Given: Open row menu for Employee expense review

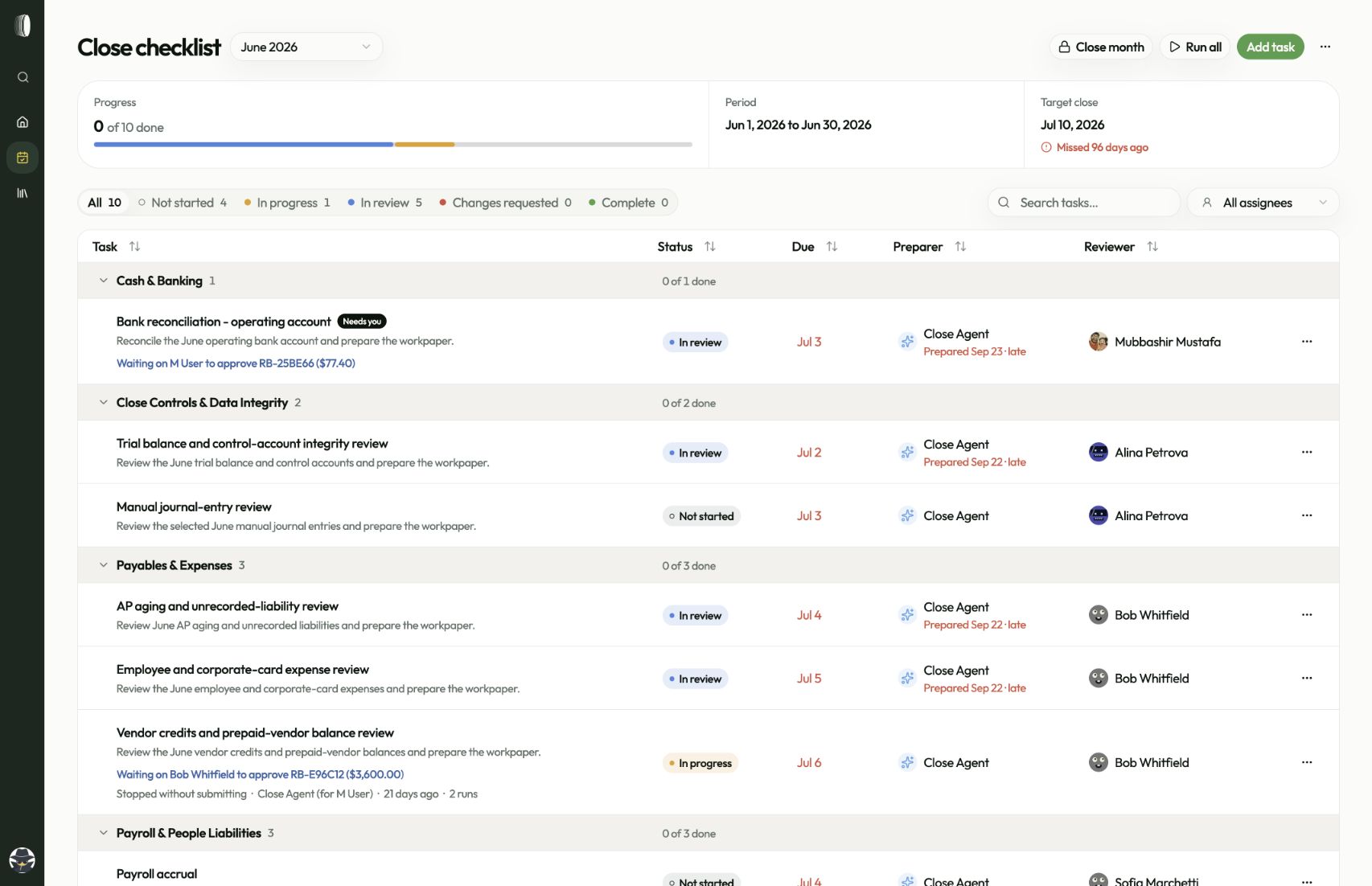Looking at the screenshot, I should click(1307, 679).
